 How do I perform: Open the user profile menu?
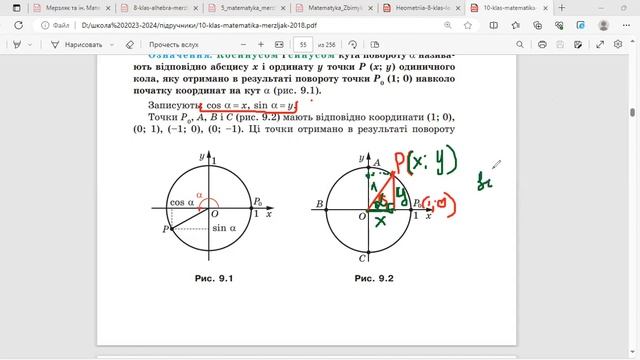[603, 25]
